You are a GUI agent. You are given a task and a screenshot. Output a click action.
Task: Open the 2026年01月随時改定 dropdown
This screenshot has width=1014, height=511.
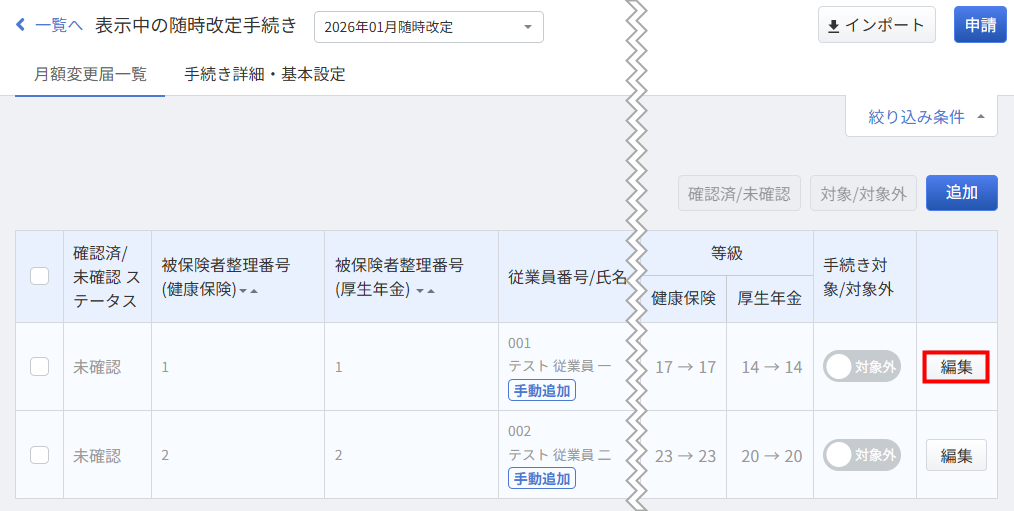pos(429,27)
